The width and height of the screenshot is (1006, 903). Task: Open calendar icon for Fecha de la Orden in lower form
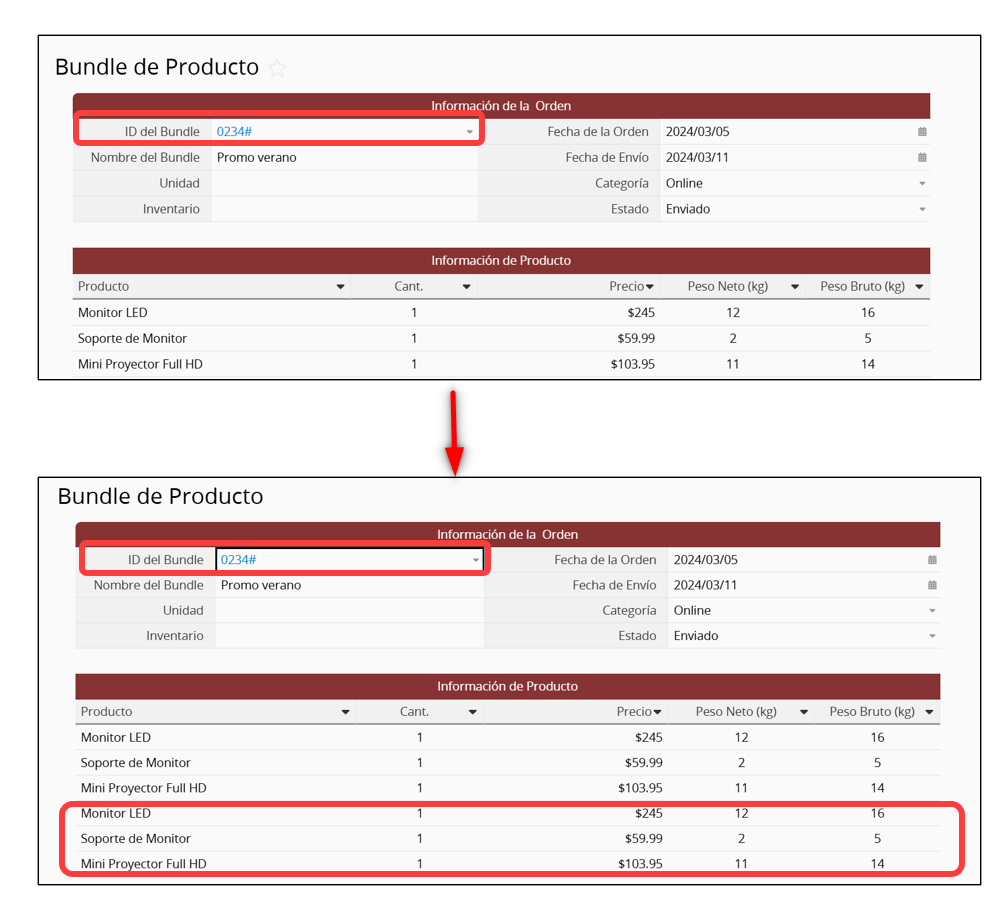(x=932, y=560)
